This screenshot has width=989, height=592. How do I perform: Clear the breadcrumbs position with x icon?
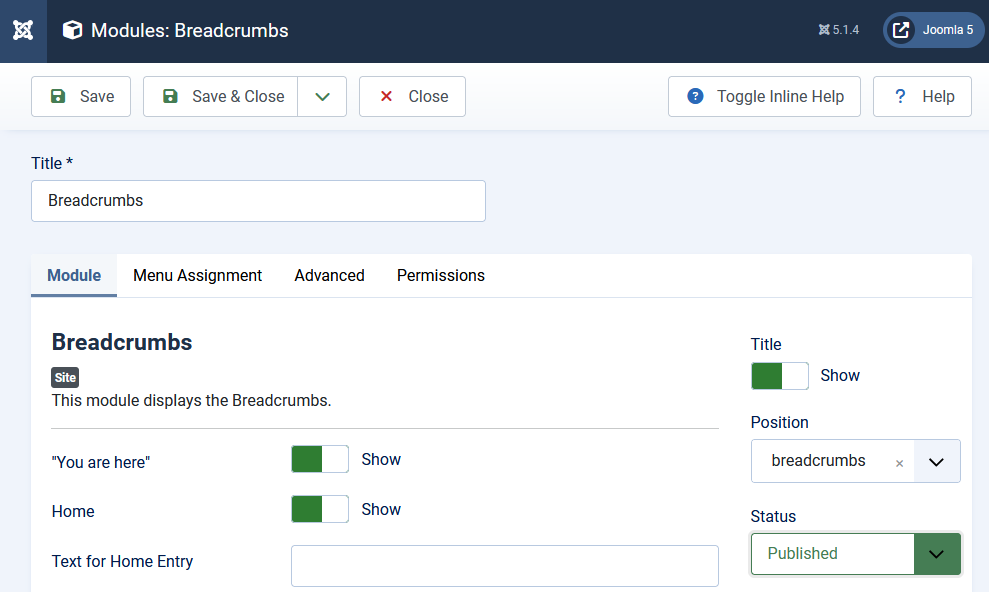point(899,463)
